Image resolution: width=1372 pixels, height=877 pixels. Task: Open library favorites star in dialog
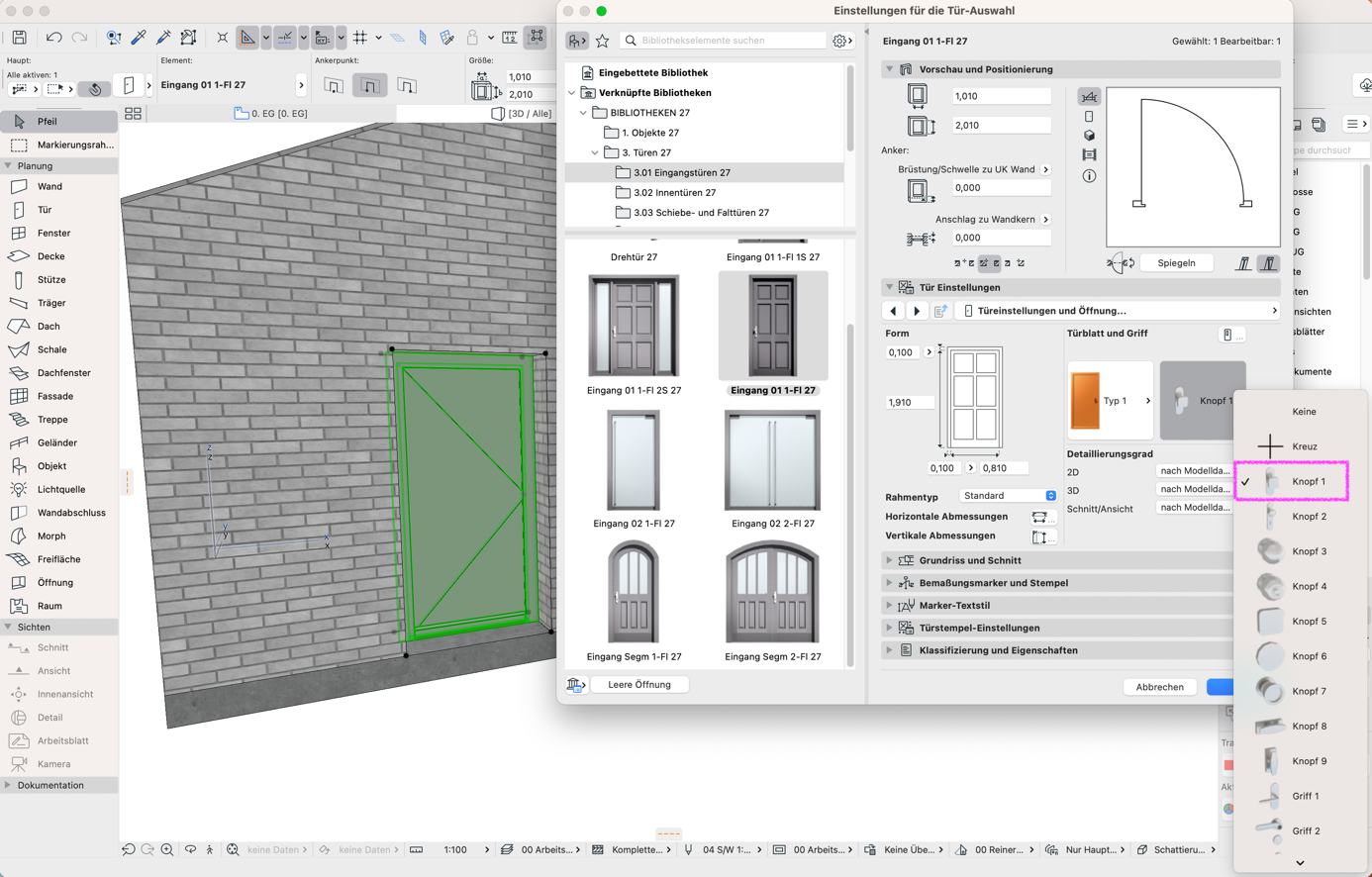pos(602,41)
